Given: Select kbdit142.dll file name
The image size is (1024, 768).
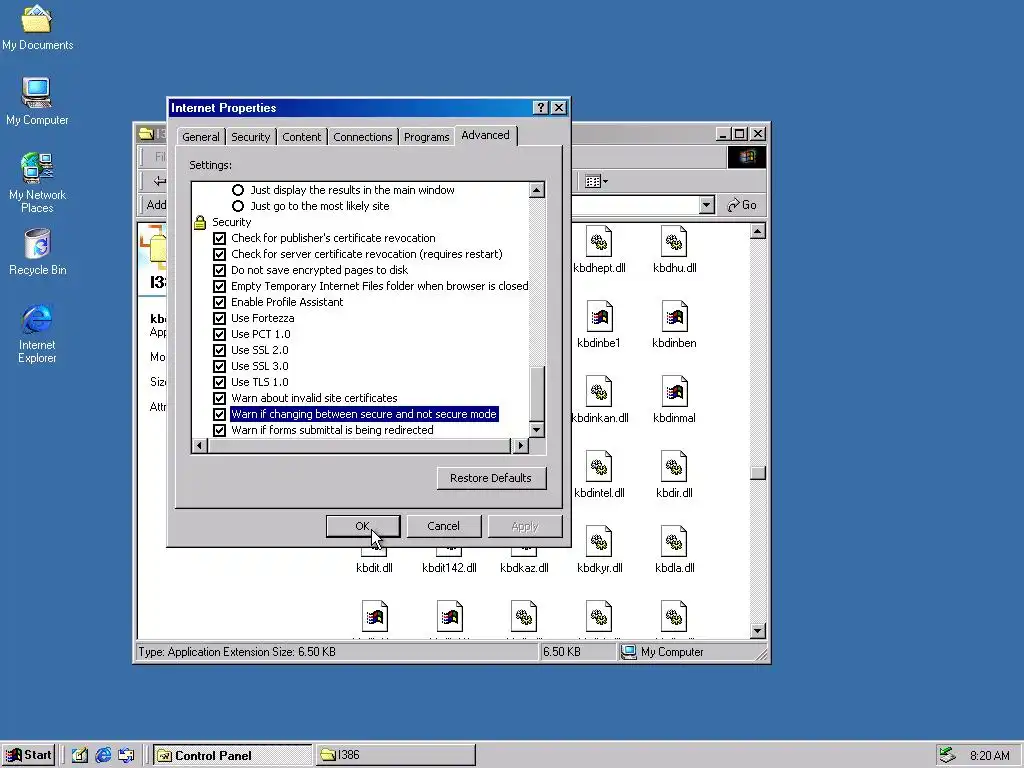Looking at the screenshot, I should [x=449, y=568].
